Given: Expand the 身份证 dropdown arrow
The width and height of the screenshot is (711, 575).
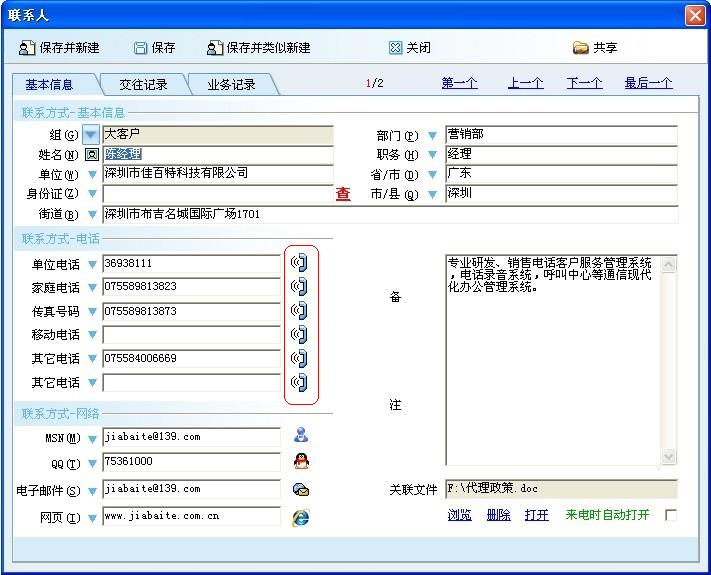Looking at the screenshot, I should click(92, 194).
